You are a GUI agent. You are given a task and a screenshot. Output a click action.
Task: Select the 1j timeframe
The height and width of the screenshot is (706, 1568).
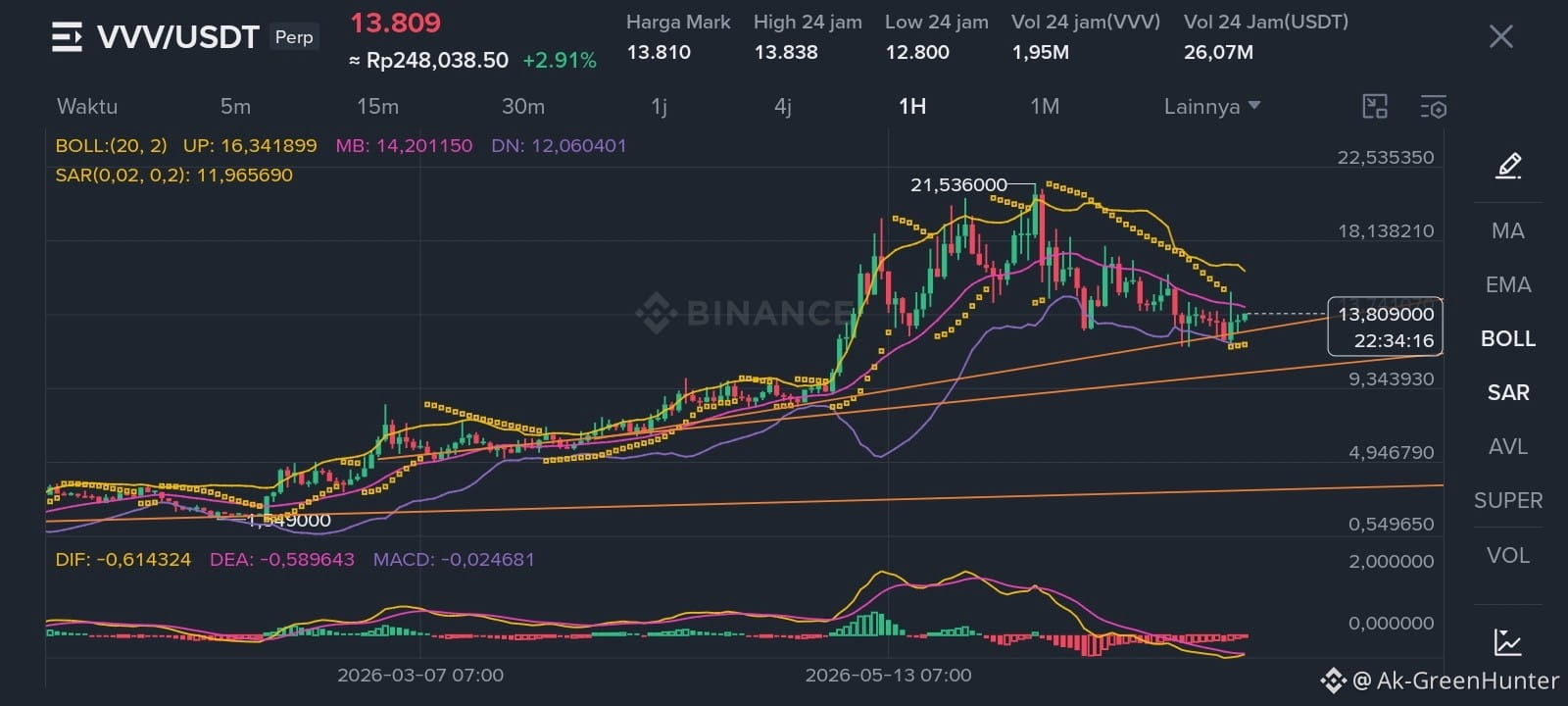point(660,106)
